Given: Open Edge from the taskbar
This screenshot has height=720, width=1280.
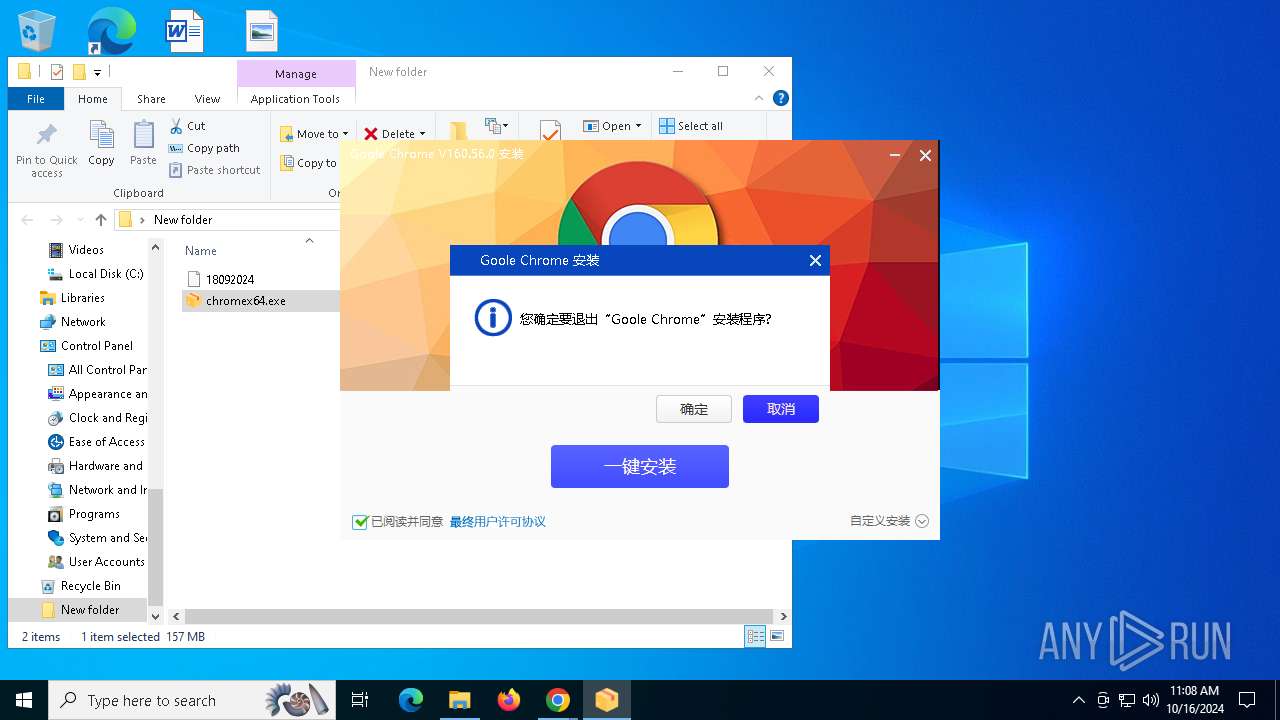Looking at the screenshot, I should click(x=411, y=700).
